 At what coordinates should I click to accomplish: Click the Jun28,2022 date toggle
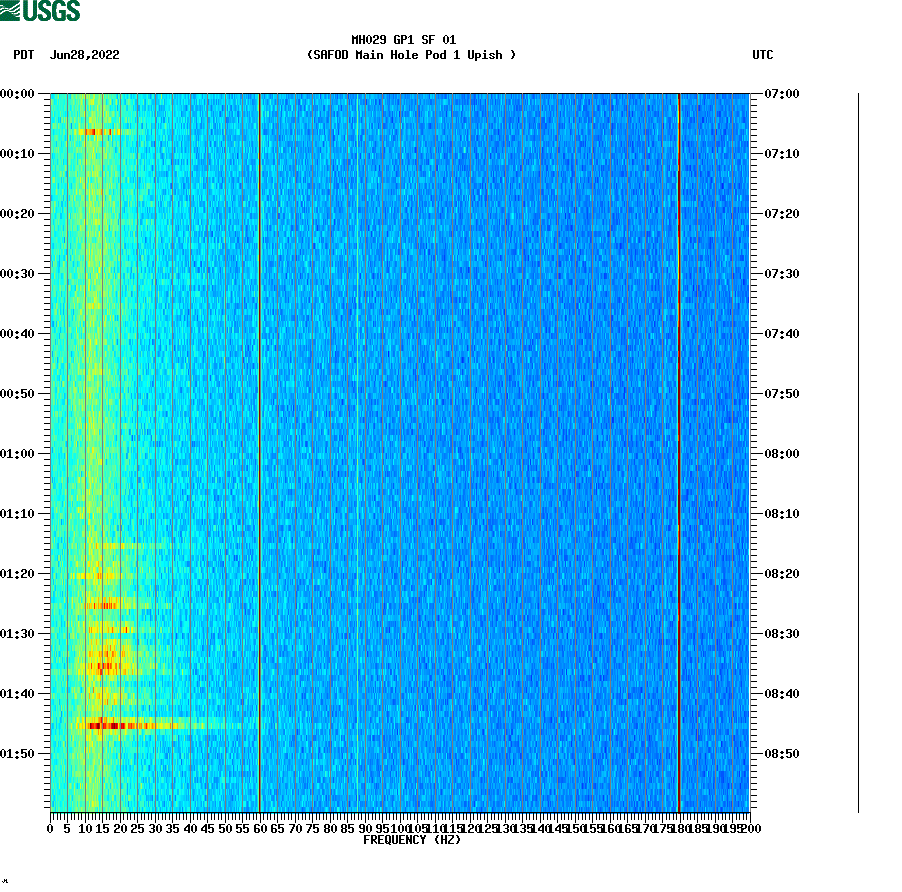[x=84, y=56]
